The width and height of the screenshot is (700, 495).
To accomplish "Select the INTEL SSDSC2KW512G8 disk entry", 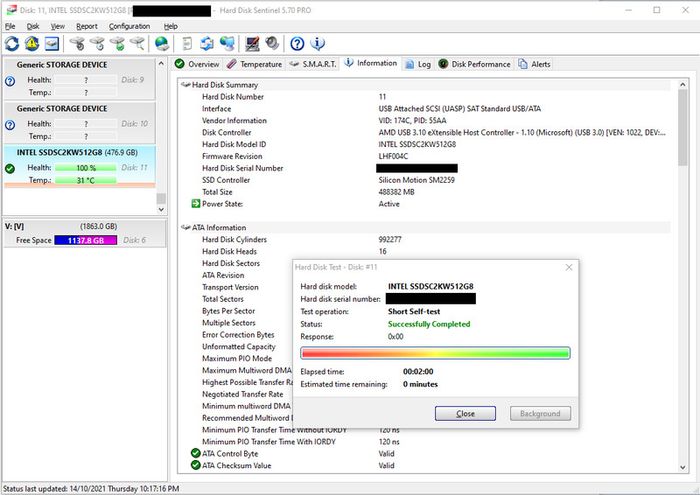I will [x=79, y=166].
